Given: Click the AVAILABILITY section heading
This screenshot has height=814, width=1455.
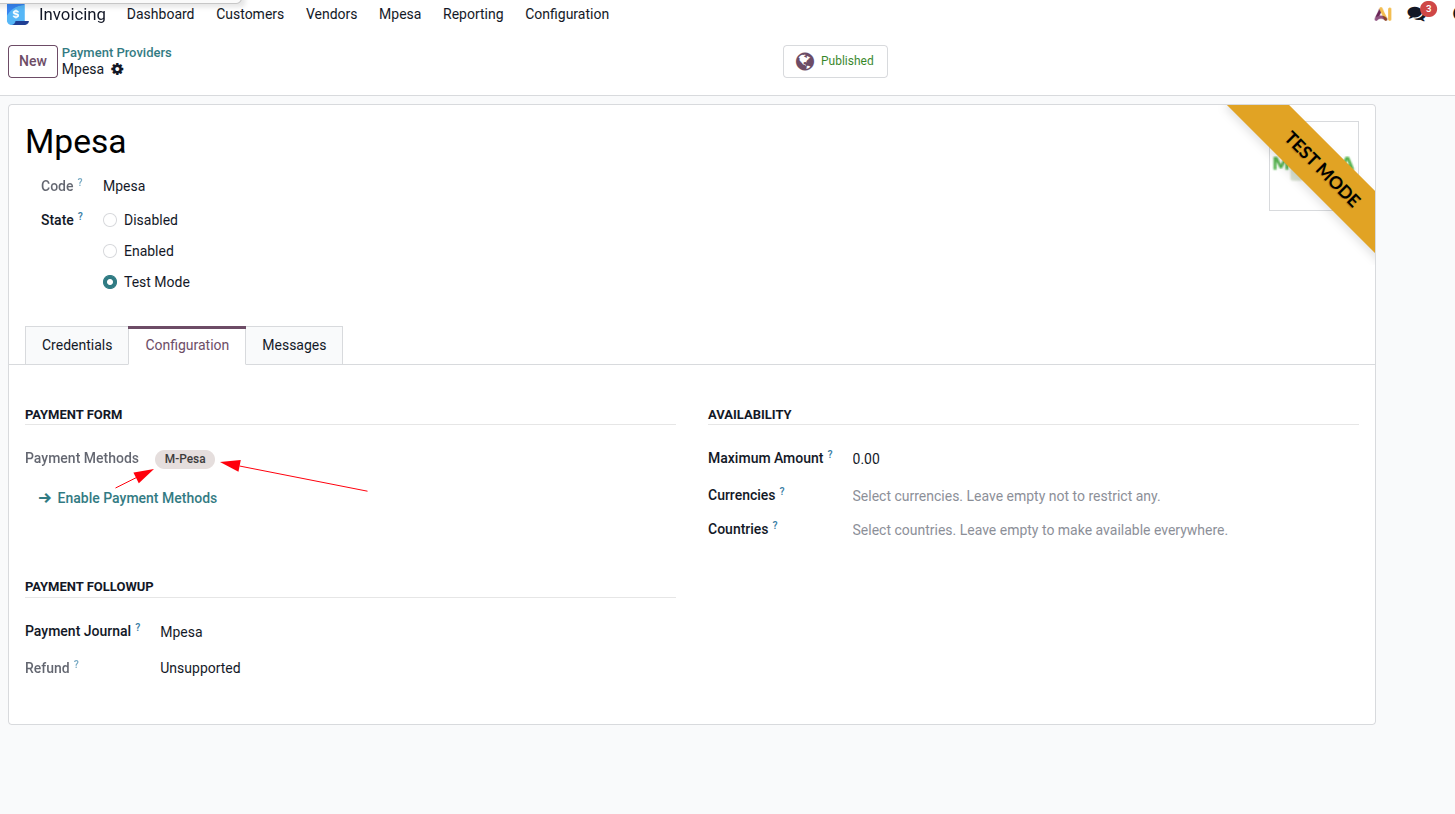Looking at the screenshot, I should point(750,414).
